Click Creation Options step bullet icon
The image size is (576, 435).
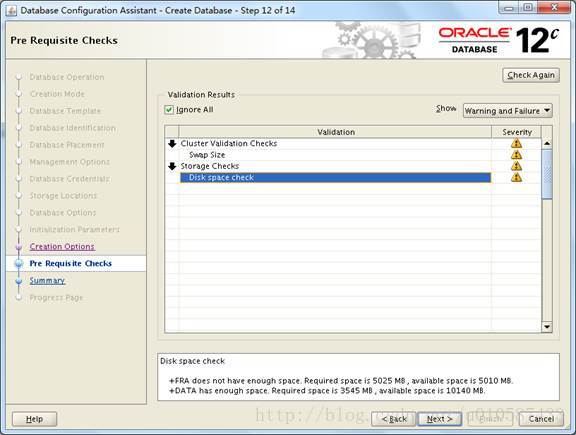click(19, 247)
